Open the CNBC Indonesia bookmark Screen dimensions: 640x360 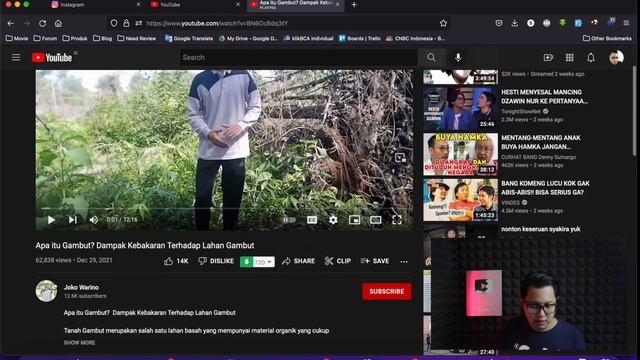[416, 38]
